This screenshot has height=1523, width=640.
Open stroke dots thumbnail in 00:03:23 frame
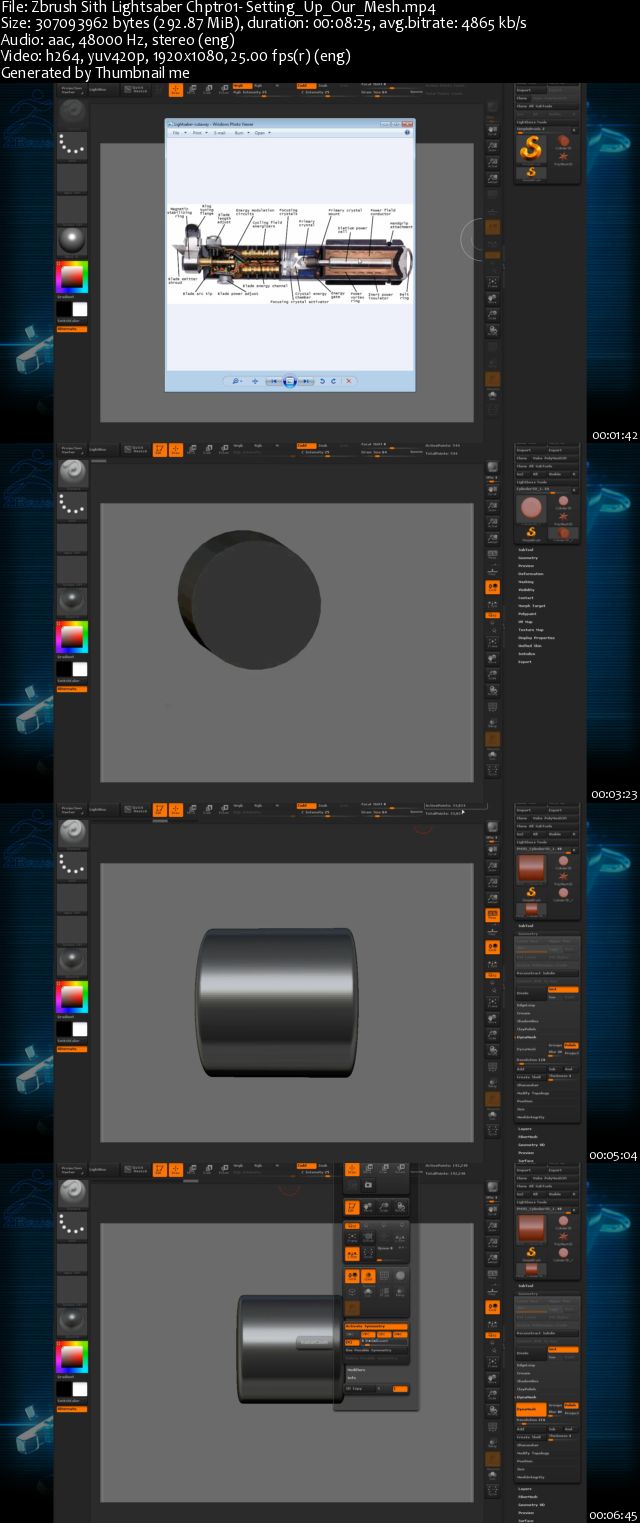[x=72, y=505]
